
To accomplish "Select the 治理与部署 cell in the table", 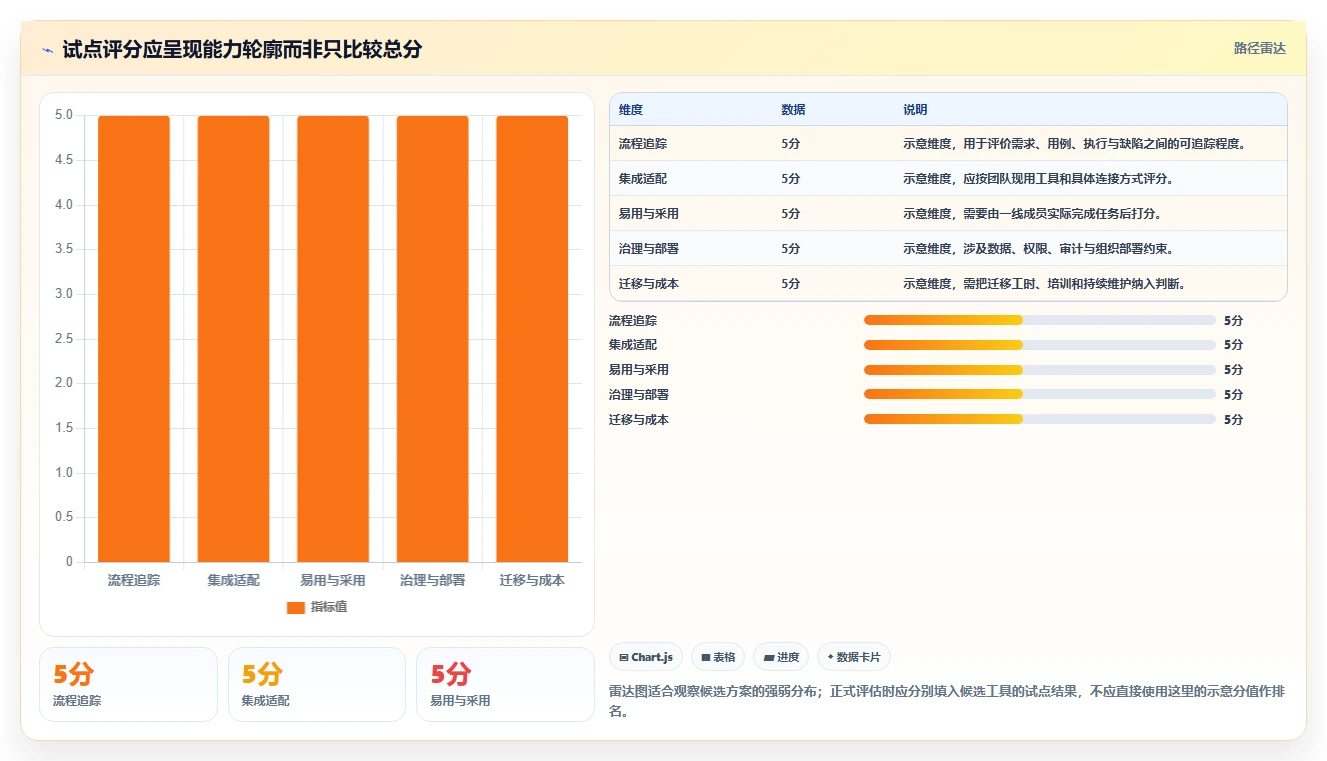I will point(649,249).
